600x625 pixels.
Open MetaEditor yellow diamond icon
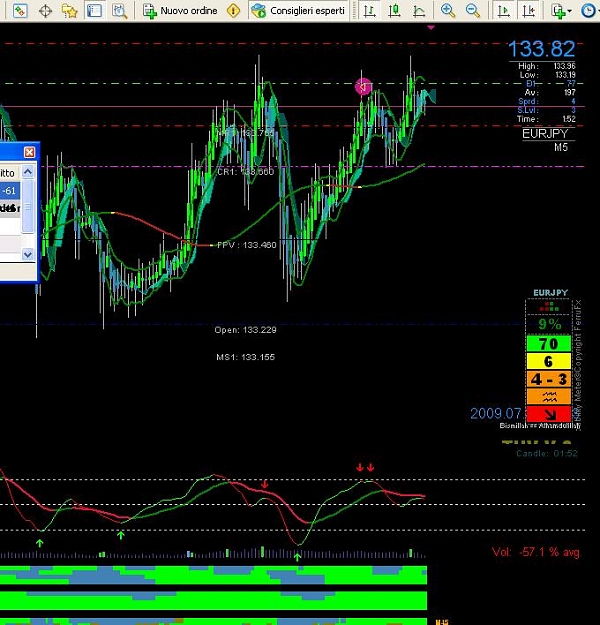tap(233, 11)
